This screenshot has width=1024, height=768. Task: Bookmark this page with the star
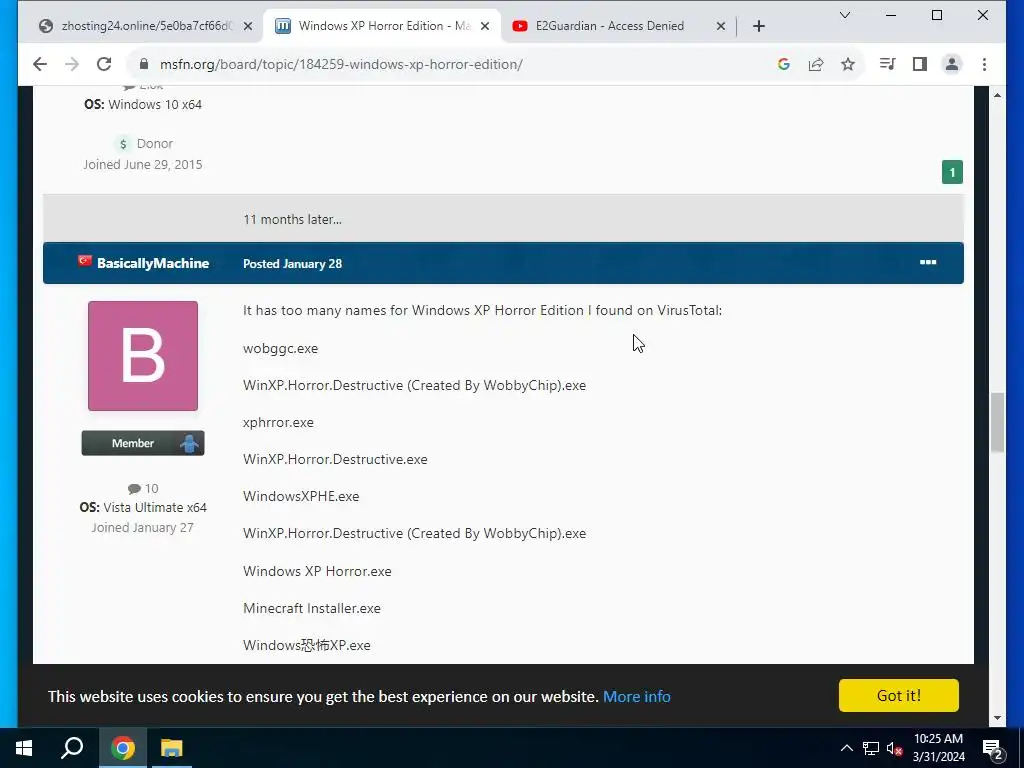point(848,64)
